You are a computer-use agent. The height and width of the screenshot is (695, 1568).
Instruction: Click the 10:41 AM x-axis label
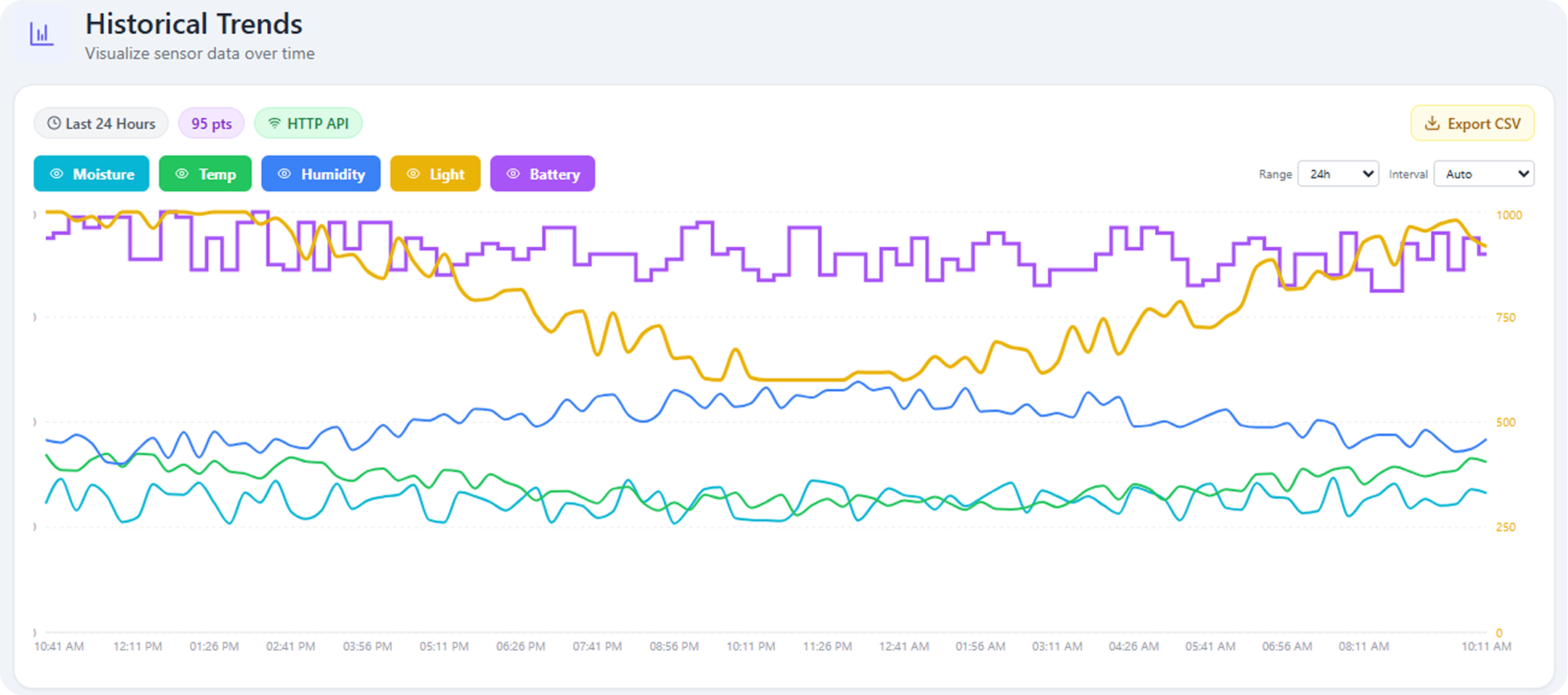59,646
